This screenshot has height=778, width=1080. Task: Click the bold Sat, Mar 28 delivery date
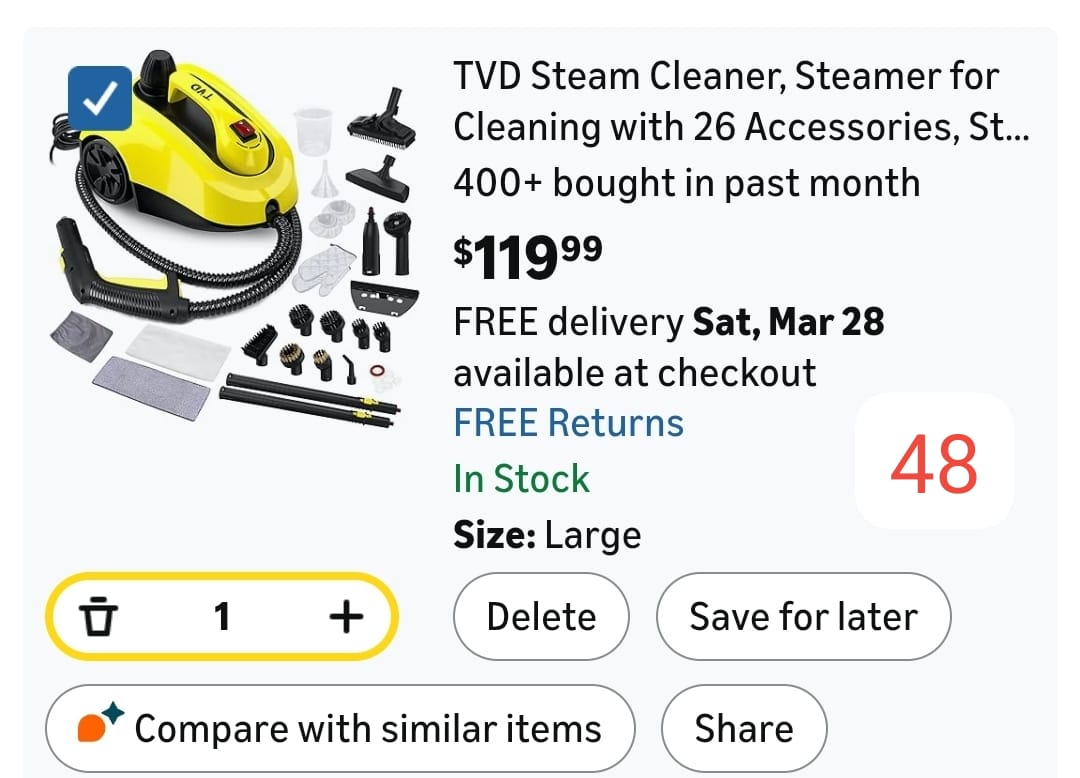[x=789, y=322]
